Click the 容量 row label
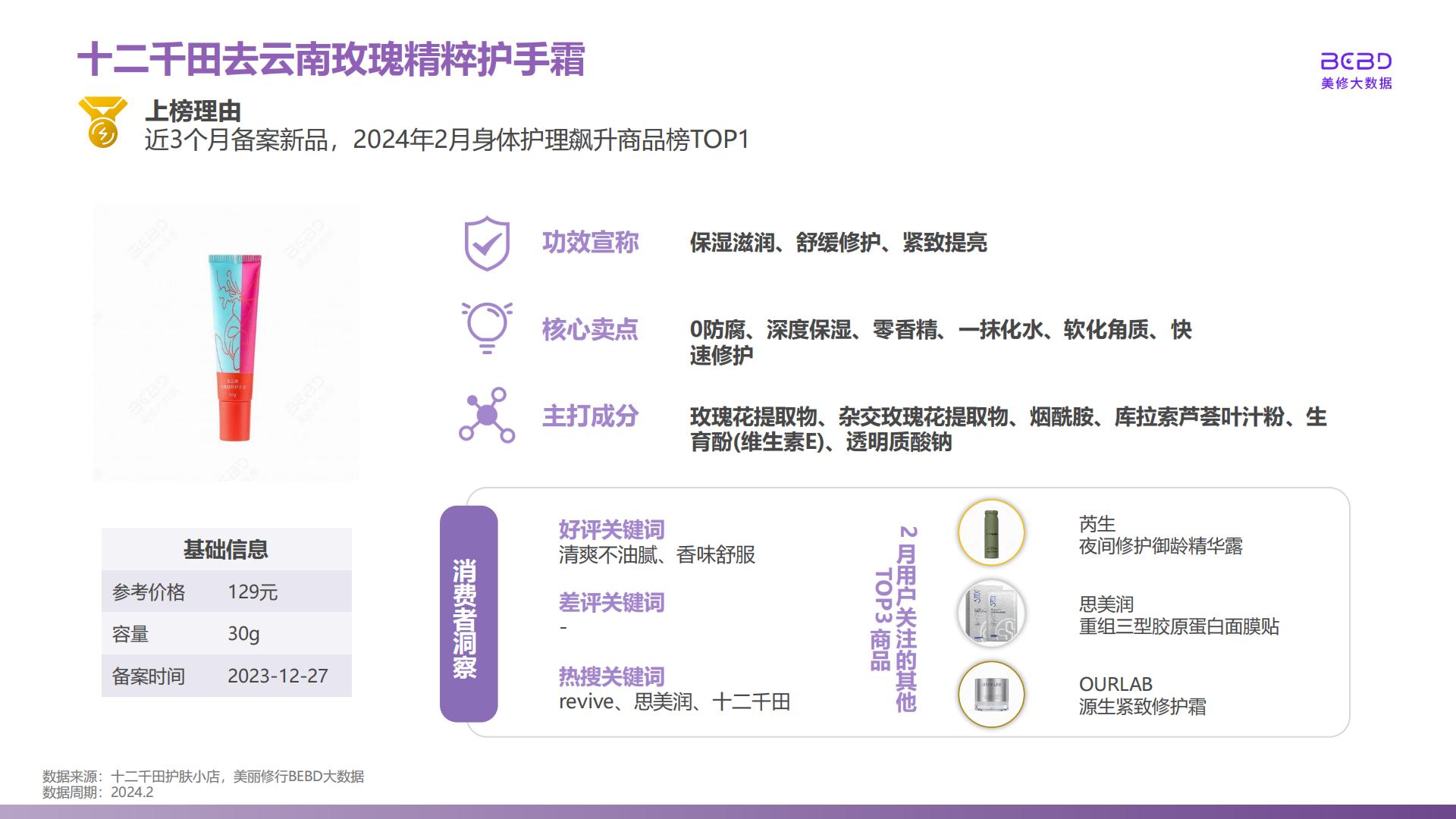This screenshot has width=1456, height=819. (x=130, y=634)
